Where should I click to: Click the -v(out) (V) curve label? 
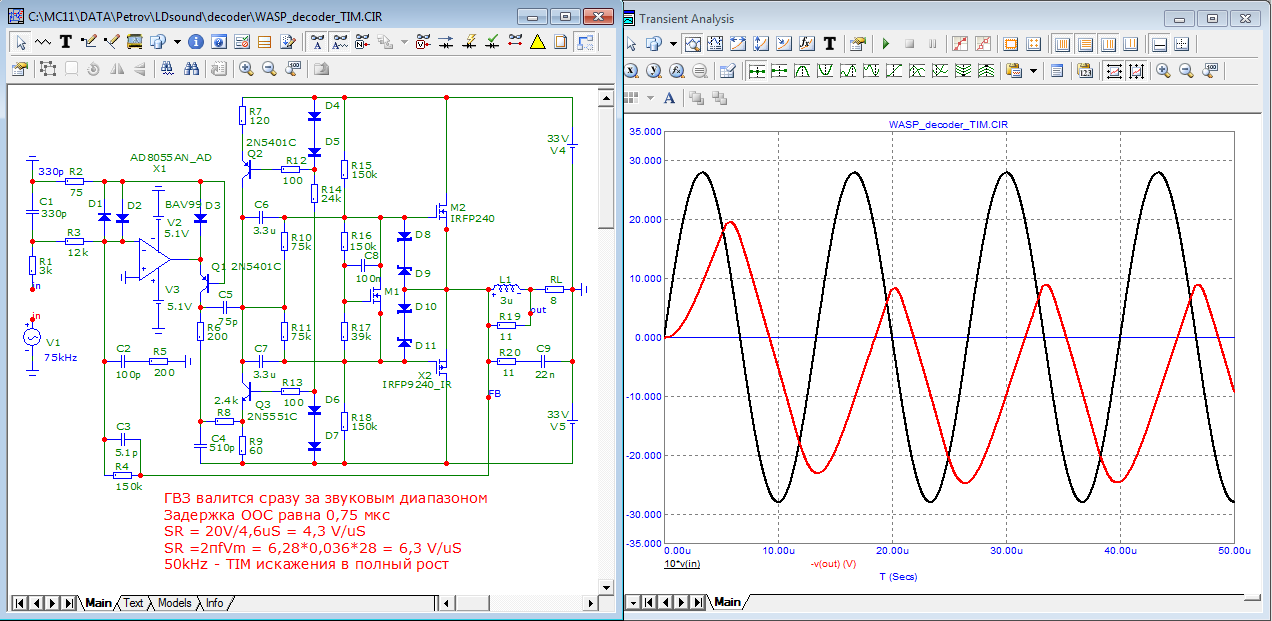[x=833, y=564]
